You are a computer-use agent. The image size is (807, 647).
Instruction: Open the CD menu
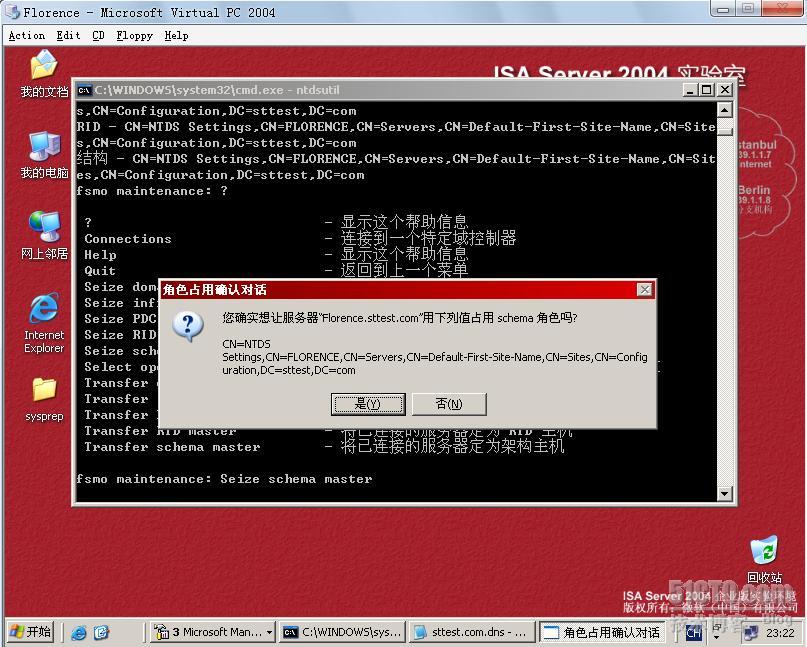tap(98, 36)
